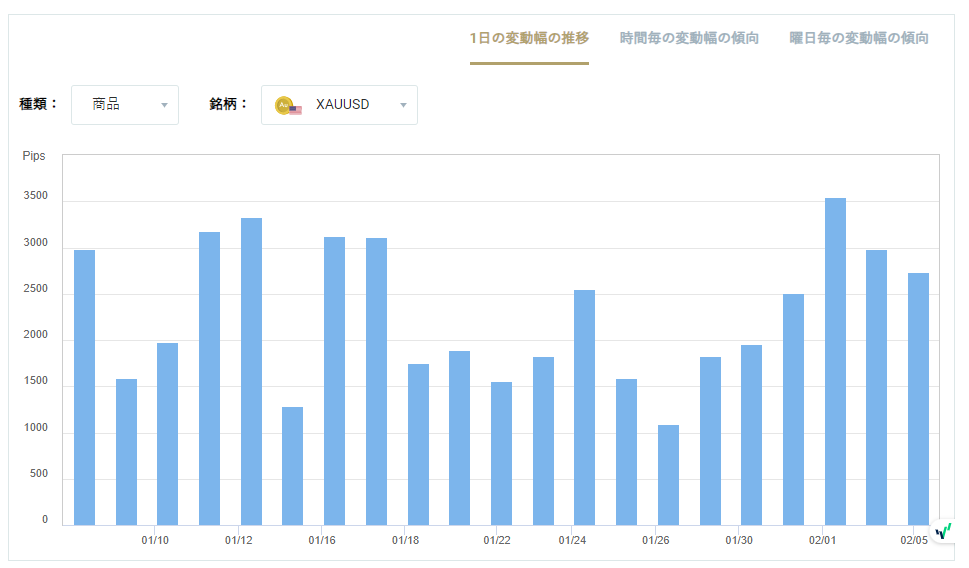Click the x-axis label 01/12

(239, 541)
